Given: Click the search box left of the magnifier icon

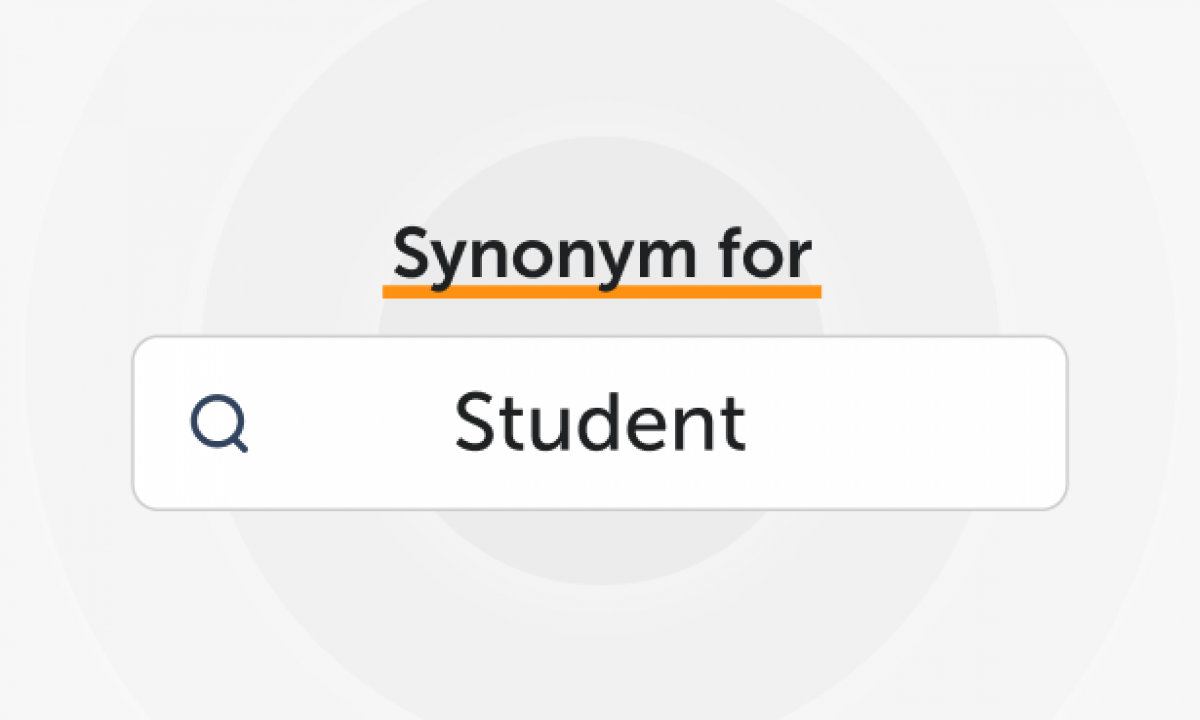Looking at the screenshot, I should [160, 423].
